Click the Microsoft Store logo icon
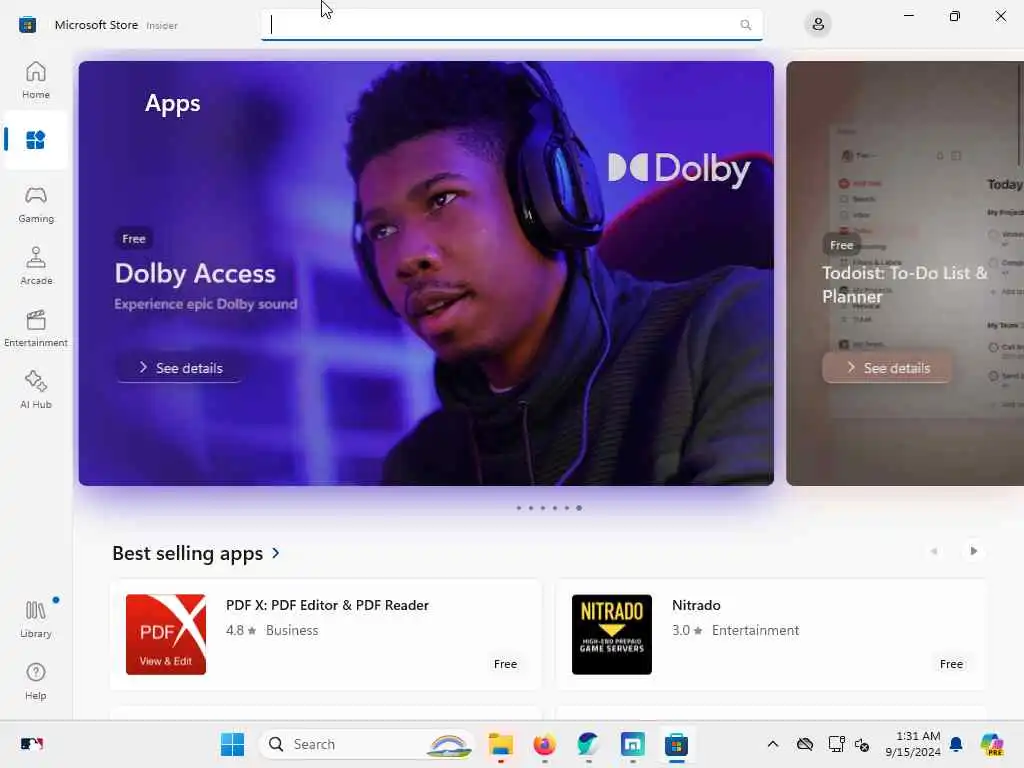 (x=27, y=25)
